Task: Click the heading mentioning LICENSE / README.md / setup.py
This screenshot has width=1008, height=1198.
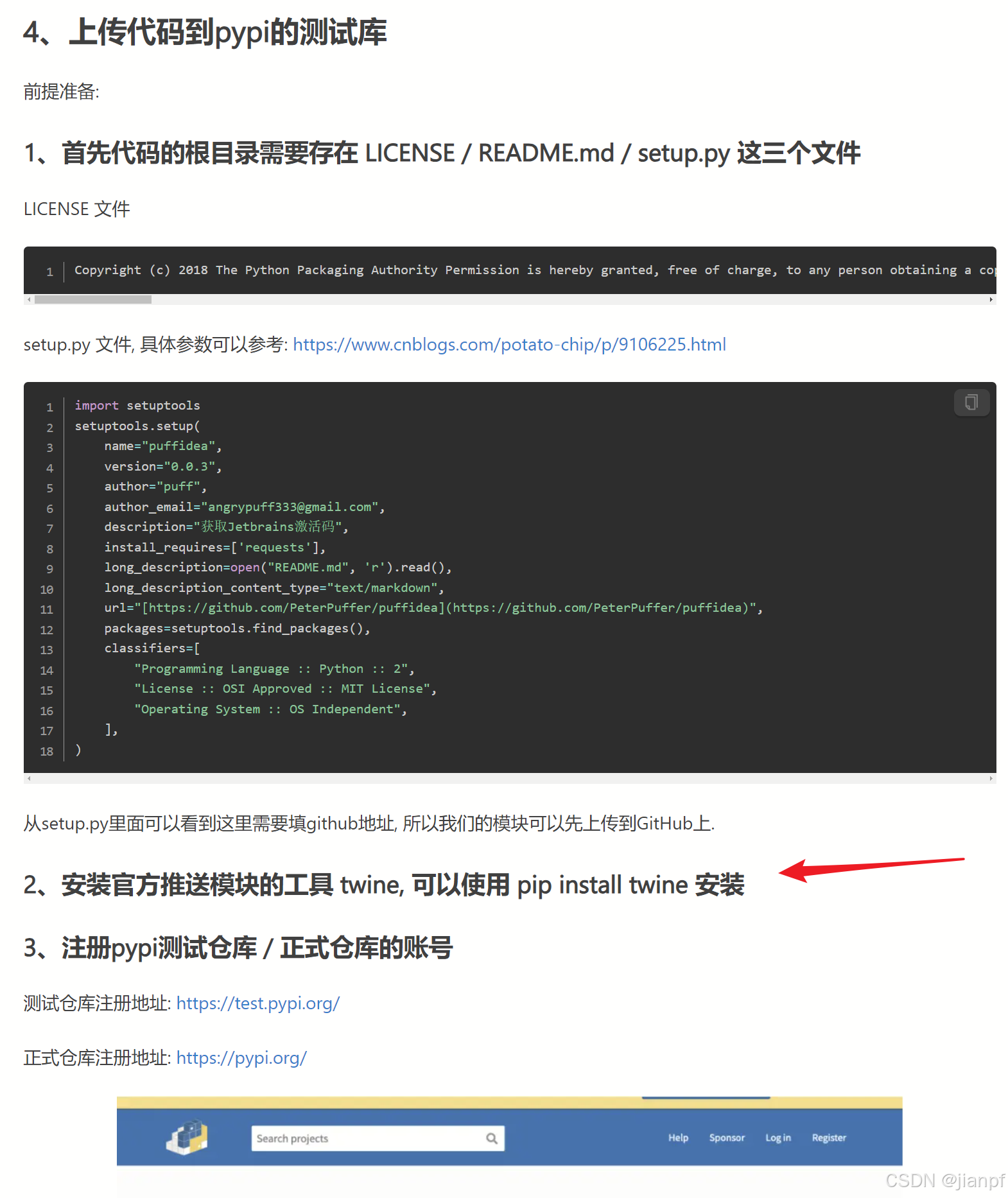Action: [x=442, y=153]
